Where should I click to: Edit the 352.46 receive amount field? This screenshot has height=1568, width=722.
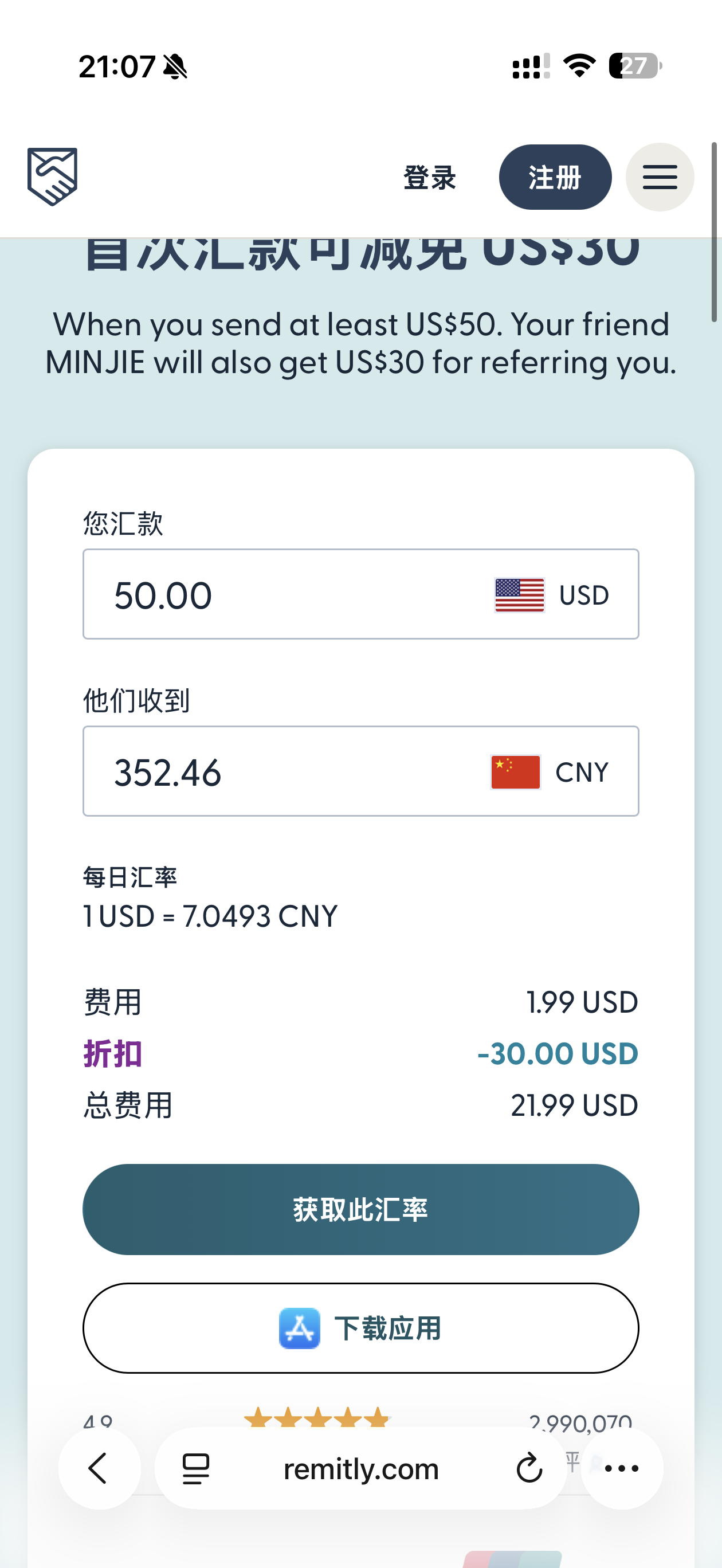(x=274, y=772)
